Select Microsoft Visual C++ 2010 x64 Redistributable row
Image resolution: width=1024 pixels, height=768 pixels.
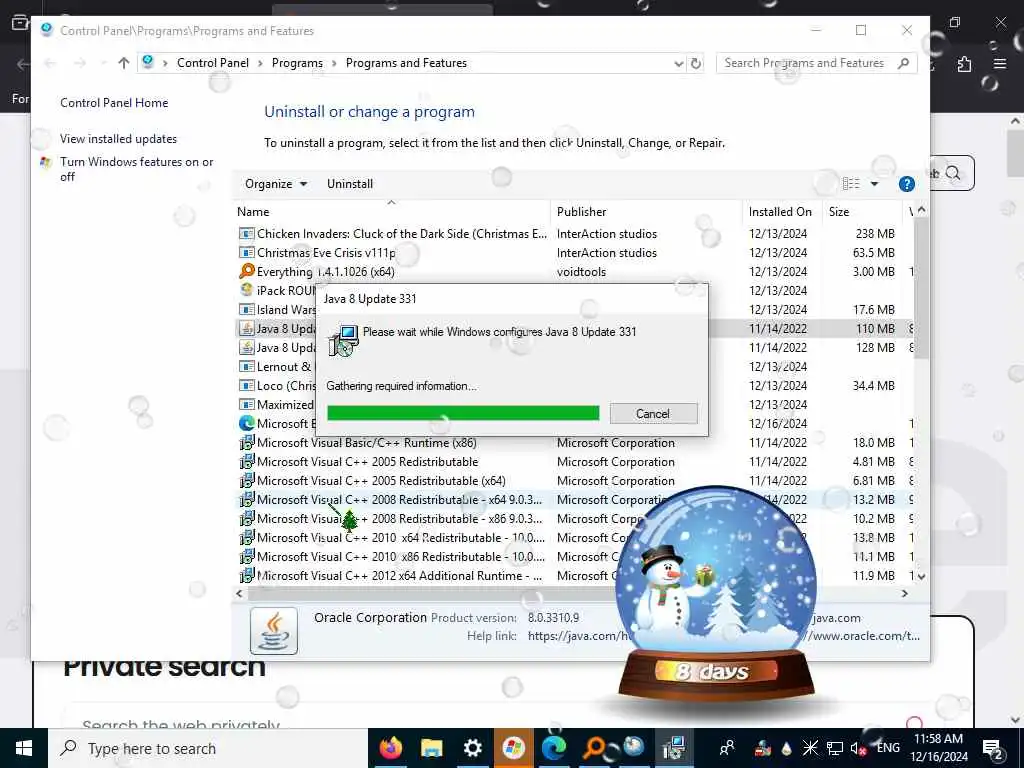tap(400, 537)
